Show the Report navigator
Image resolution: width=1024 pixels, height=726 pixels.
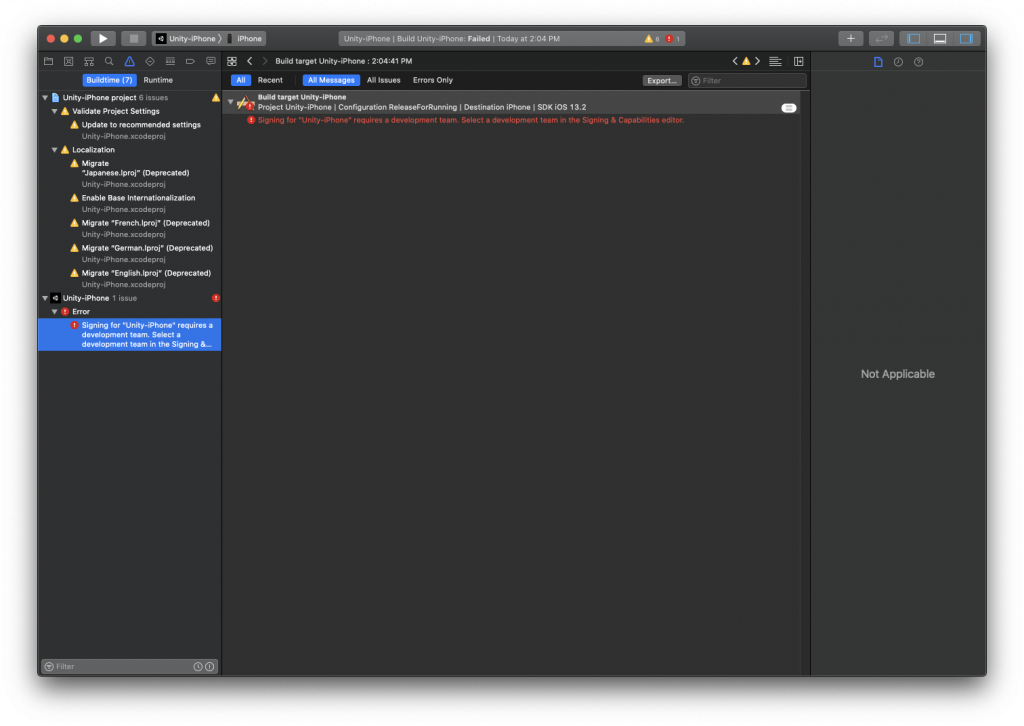coord(210,61)
